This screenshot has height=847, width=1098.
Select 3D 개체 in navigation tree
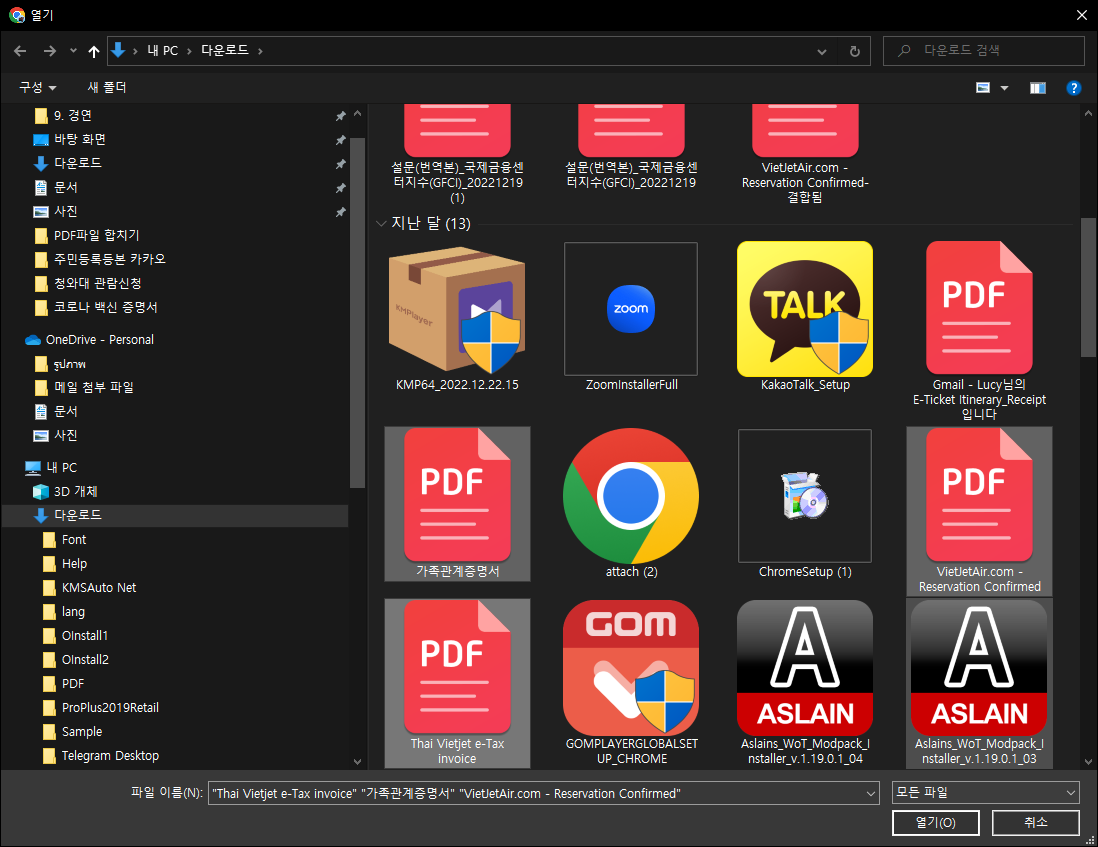(76, 491)
